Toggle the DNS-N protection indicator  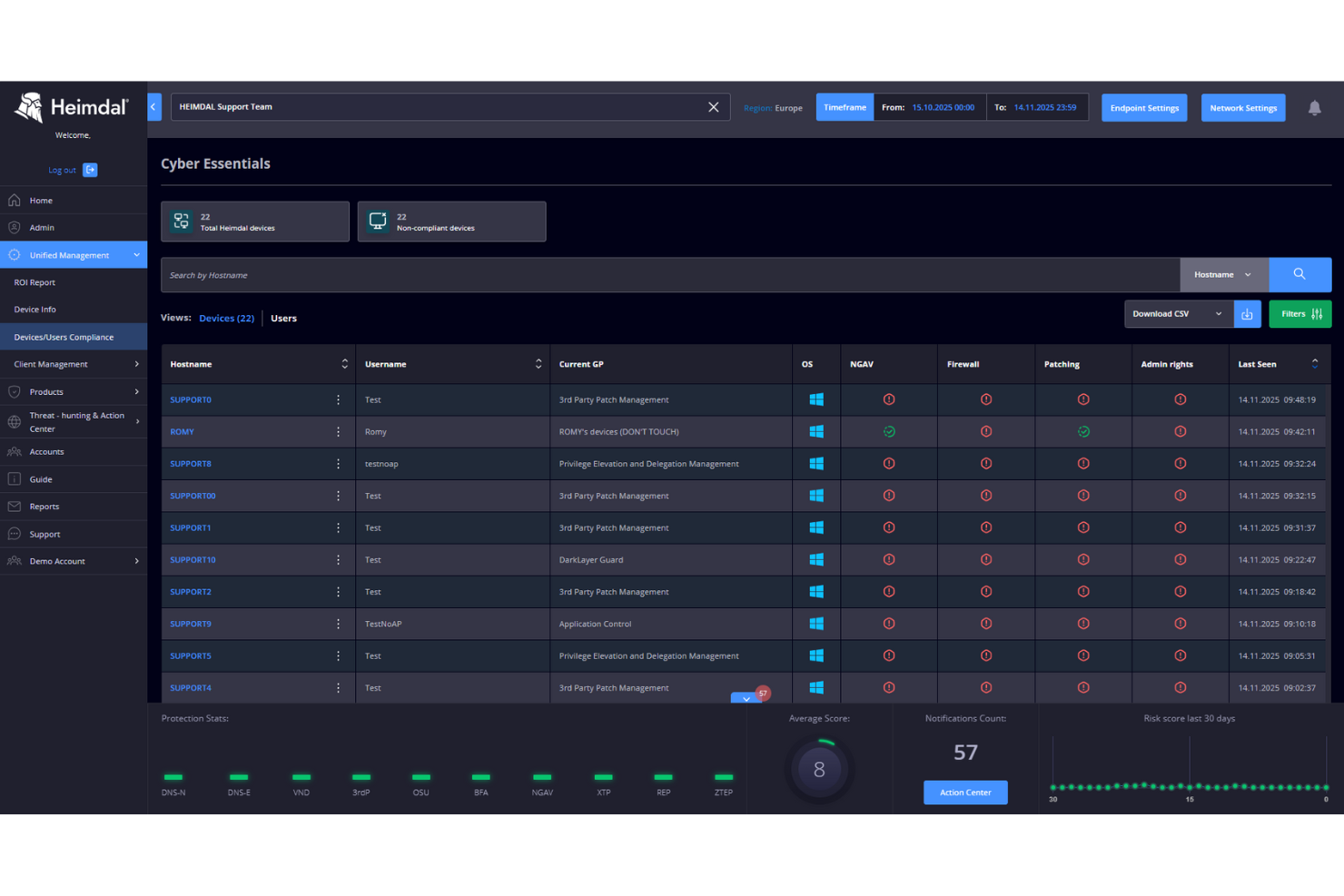(173, 777)
